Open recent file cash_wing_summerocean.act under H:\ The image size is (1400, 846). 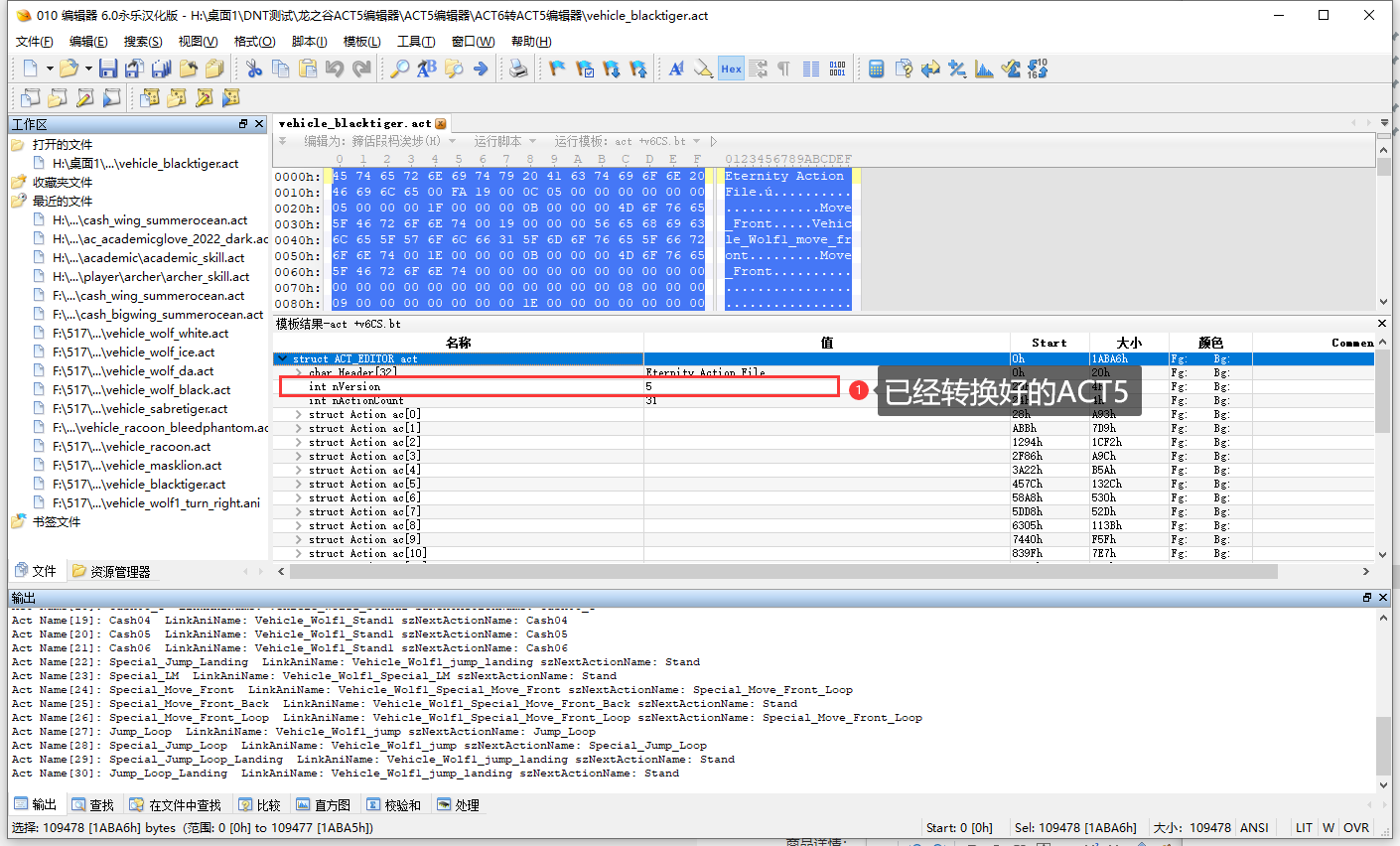tap(149, 220)
